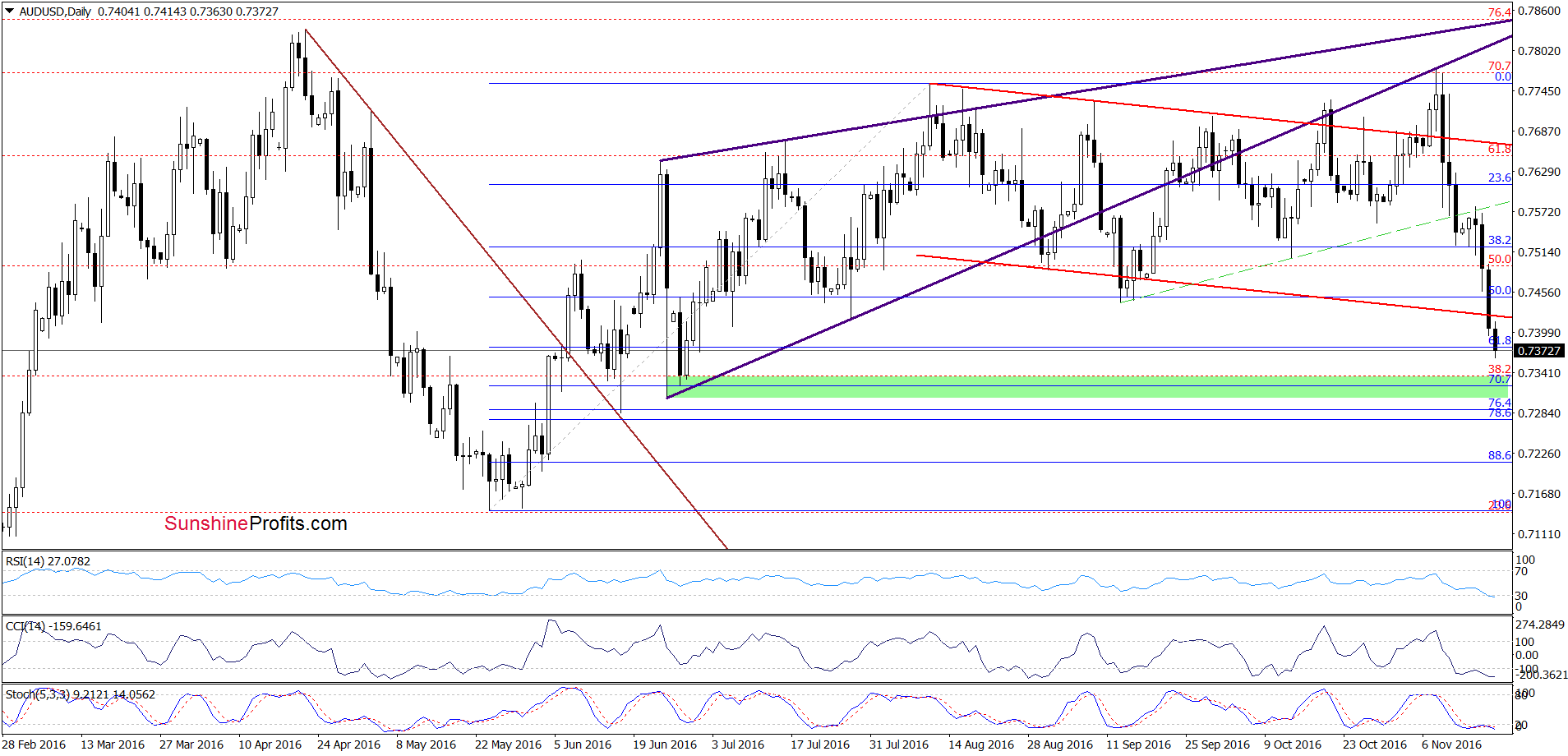Click the chart dropdown triangle beside AUDUSD,Daily
The width and height of the screenshot is (1568, 756).
coord(10,12)
